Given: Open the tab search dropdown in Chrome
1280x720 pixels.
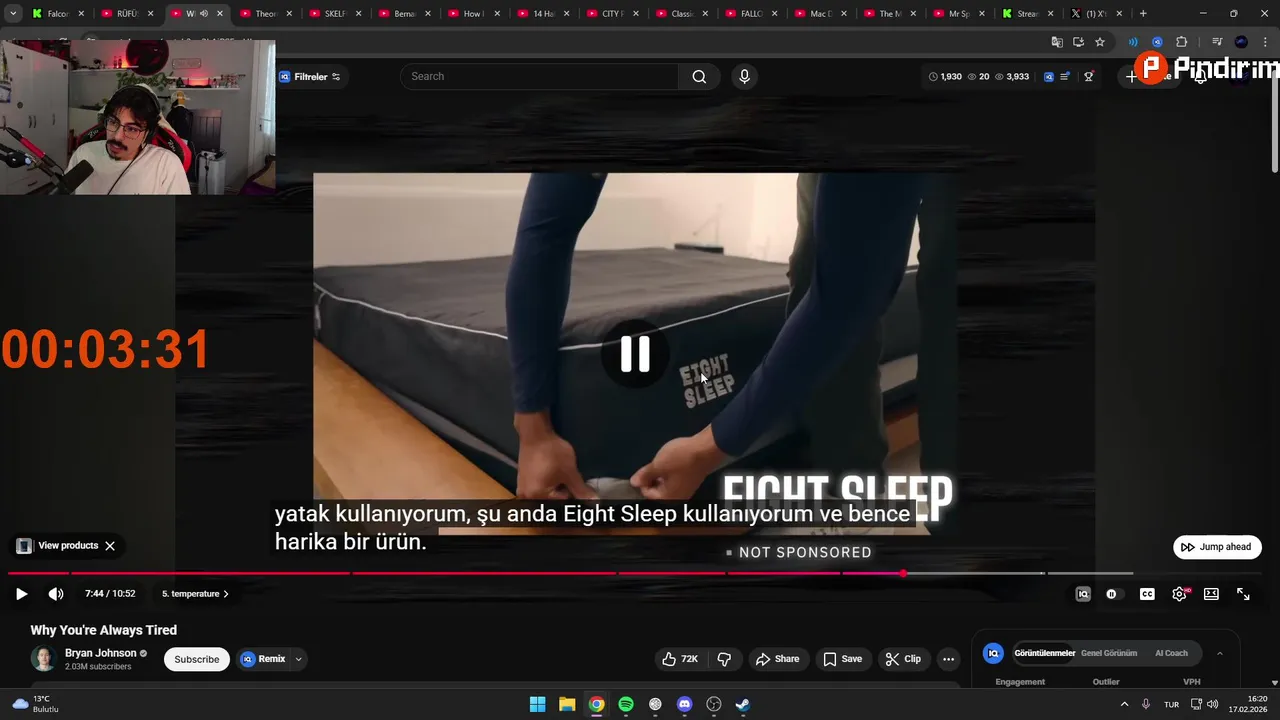Looking at the screenshot, I should pos(13,14).
